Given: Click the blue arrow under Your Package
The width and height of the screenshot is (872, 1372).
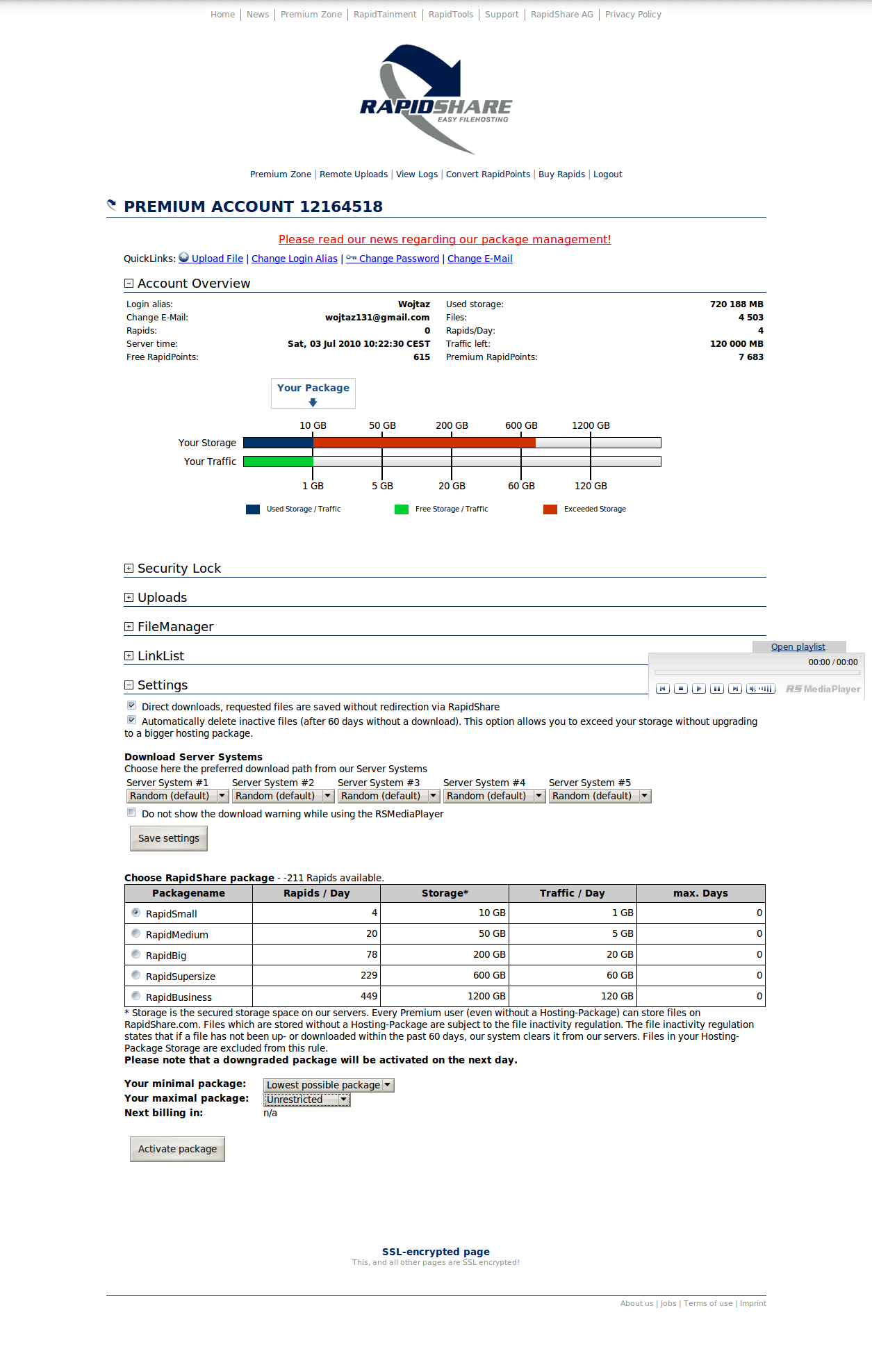Looking at the screenshot, I should 313,402.
